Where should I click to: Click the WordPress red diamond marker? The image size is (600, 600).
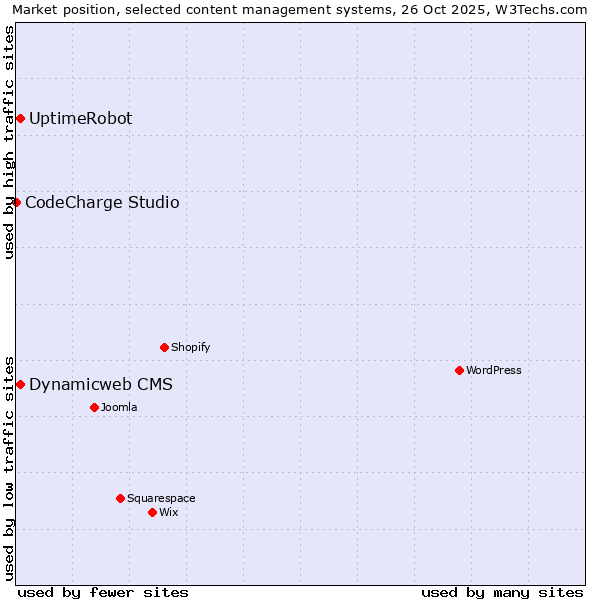(459, 371)
